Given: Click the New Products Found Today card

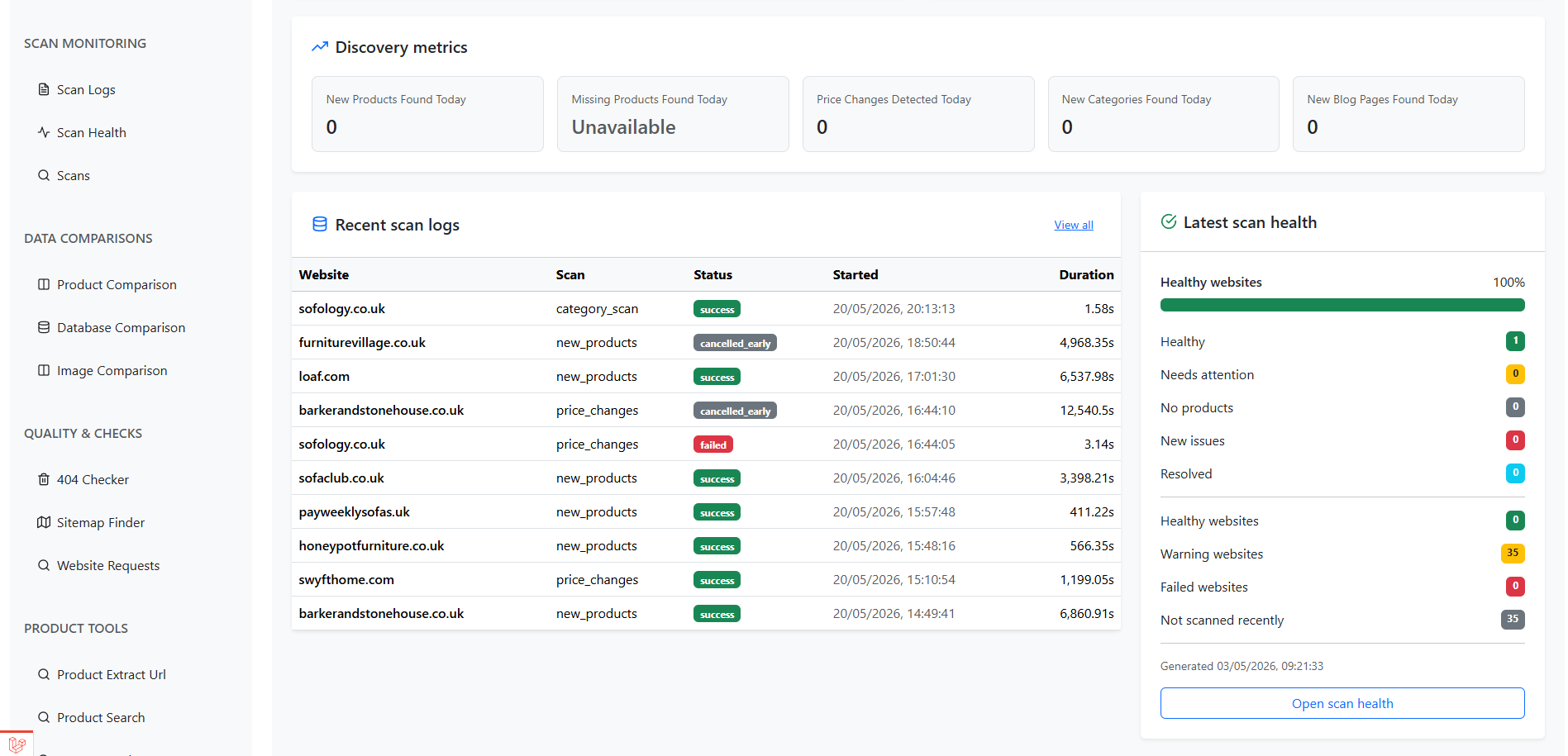Looking at the screenshot, I should (427, 114).
